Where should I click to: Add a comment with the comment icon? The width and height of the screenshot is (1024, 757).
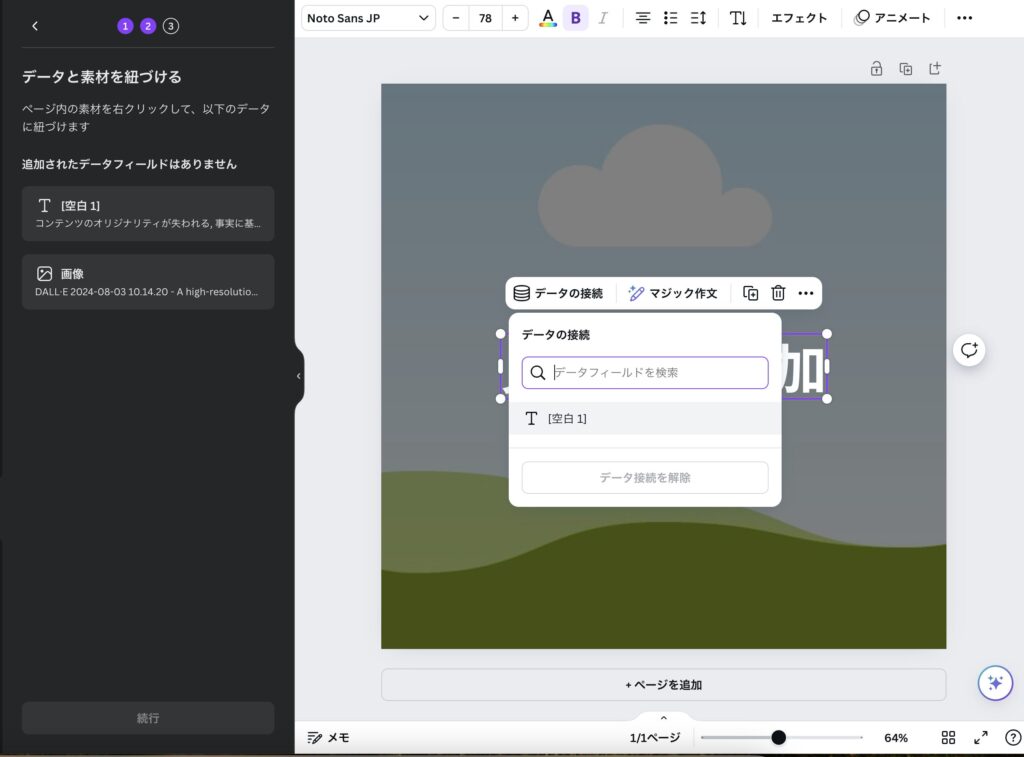pos(968,350)
